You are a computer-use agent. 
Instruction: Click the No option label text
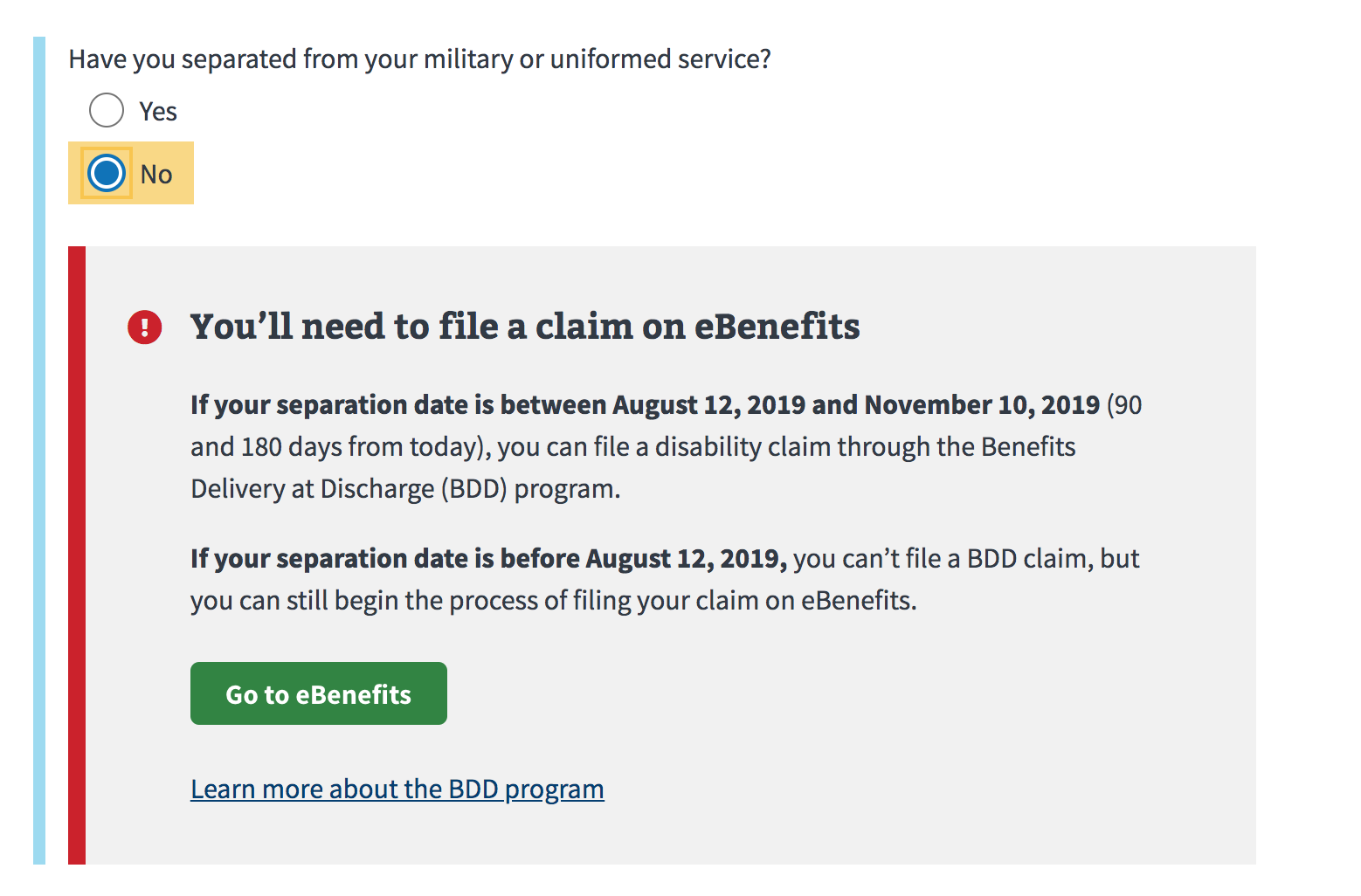point(156,175)
